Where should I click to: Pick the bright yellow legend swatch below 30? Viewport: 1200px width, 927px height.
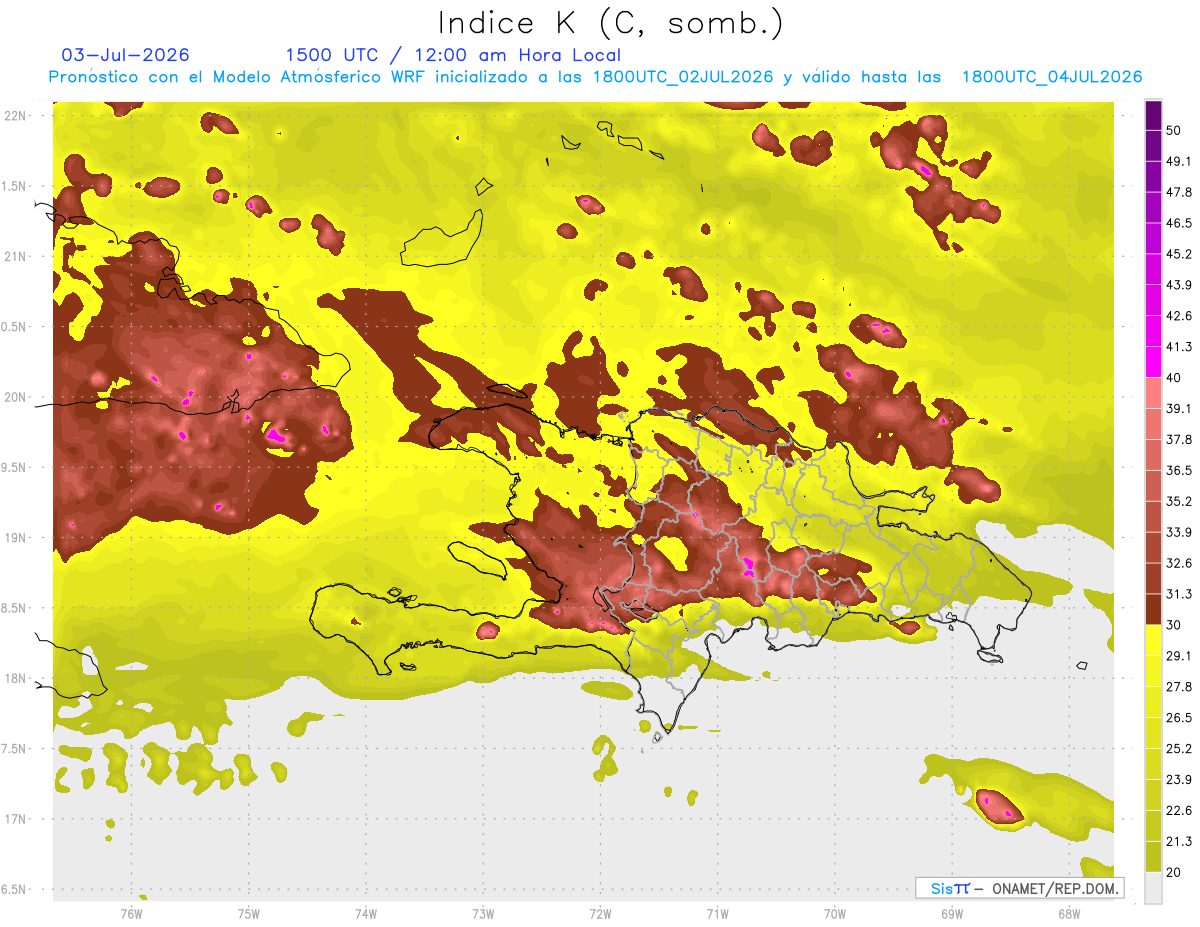(x=1153, y=640)
